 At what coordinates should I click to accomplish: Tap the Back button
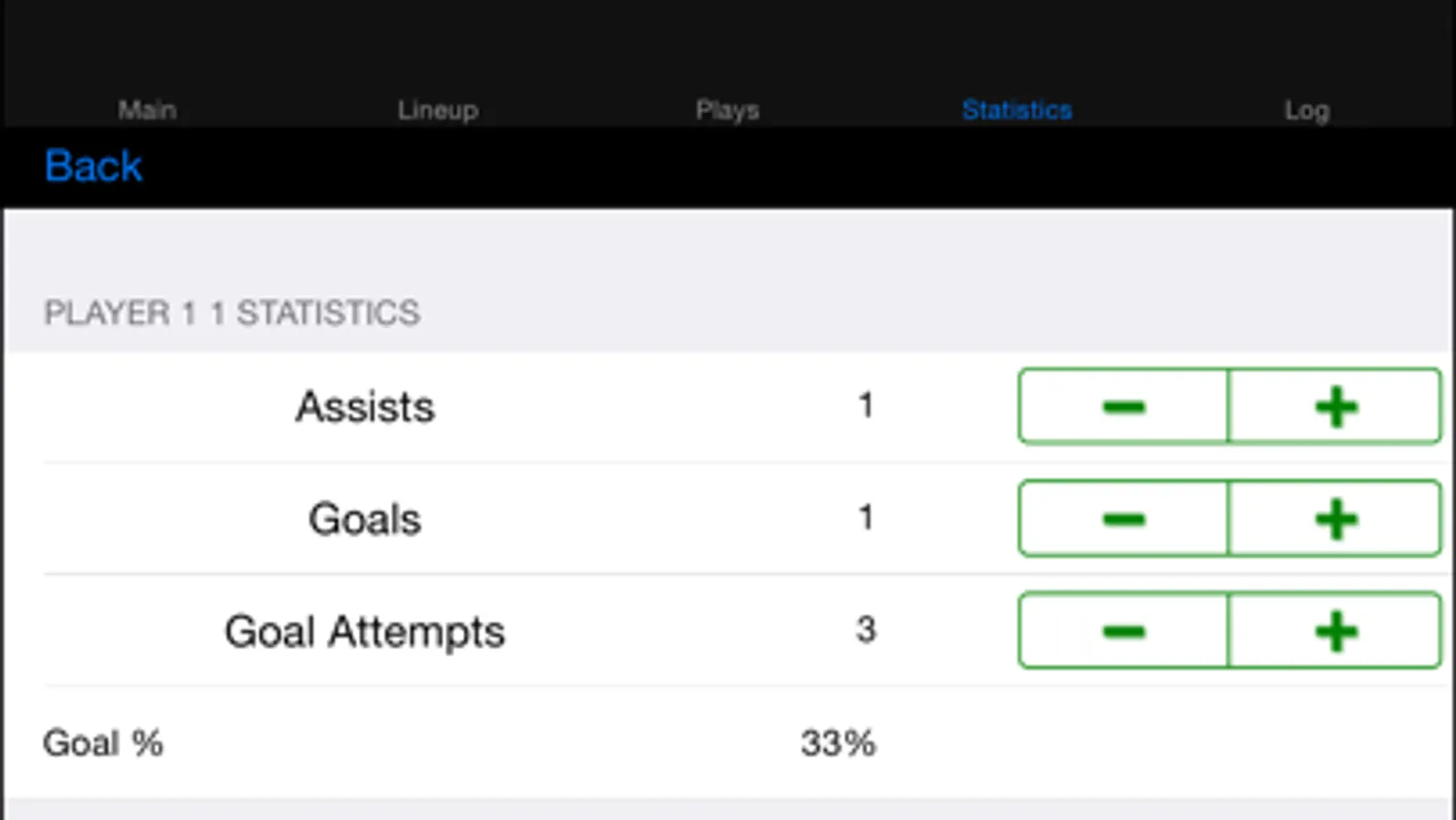[x=94, y=166]
